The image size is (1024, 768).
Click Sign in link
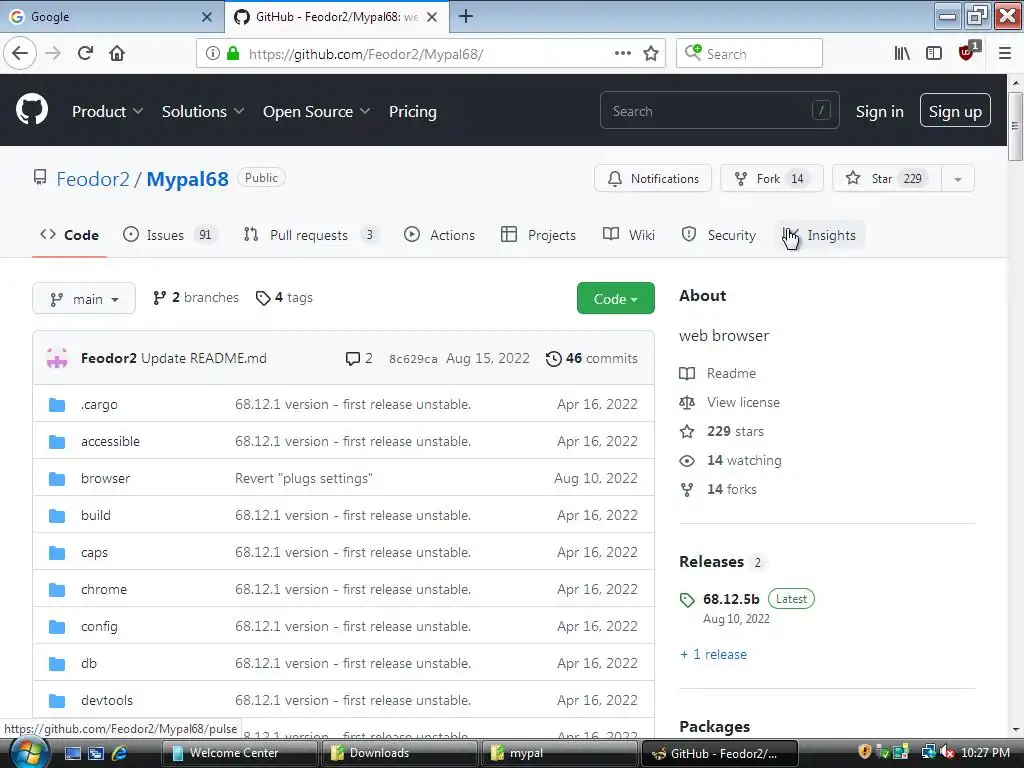click(x=880, y=112)
